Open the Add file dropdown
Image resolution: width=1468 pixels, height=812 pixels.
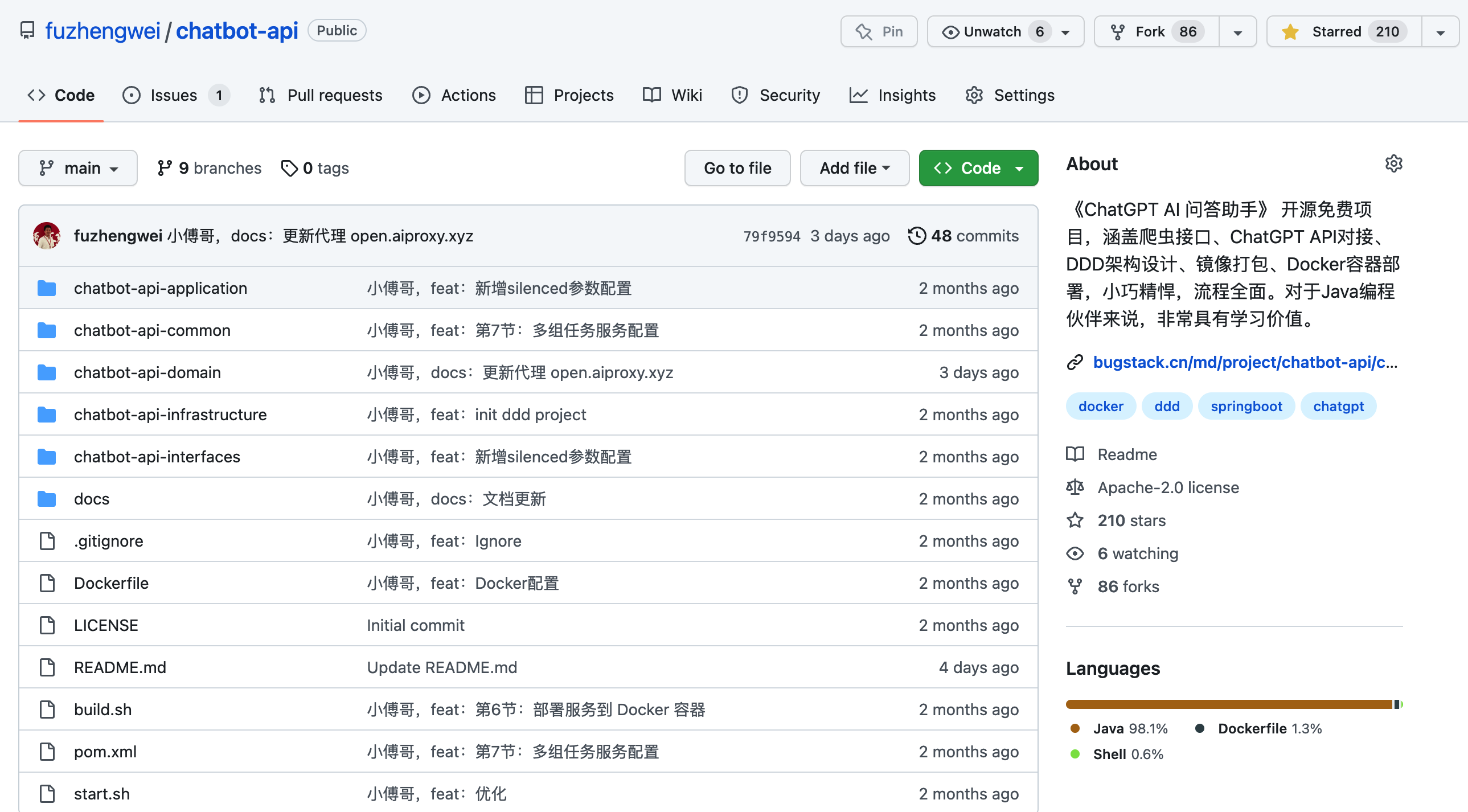pos(854,169)
